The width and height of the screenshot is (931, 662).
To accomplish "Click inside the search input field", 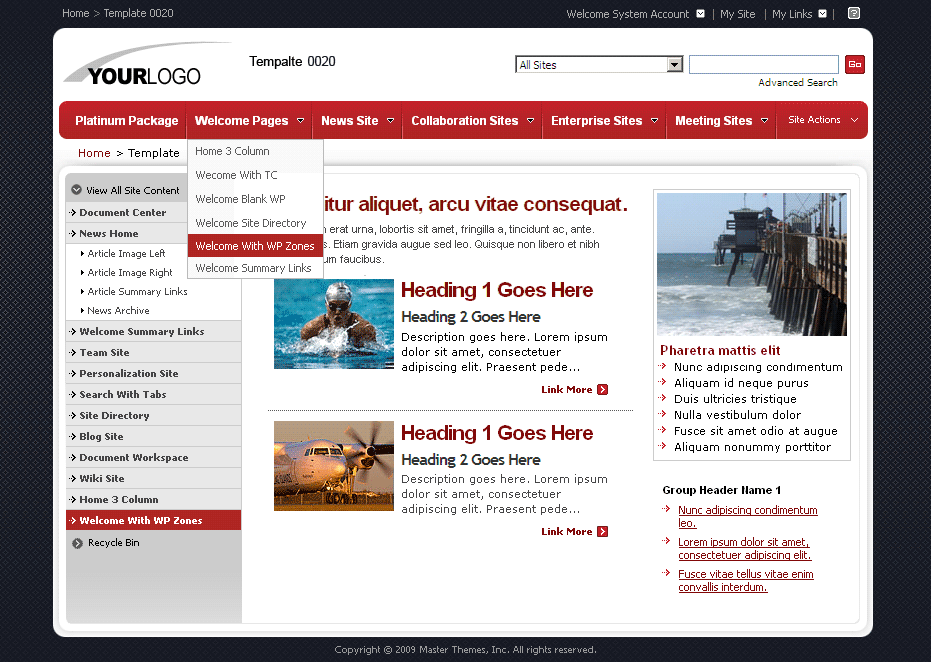I will (x=763, y=63).
